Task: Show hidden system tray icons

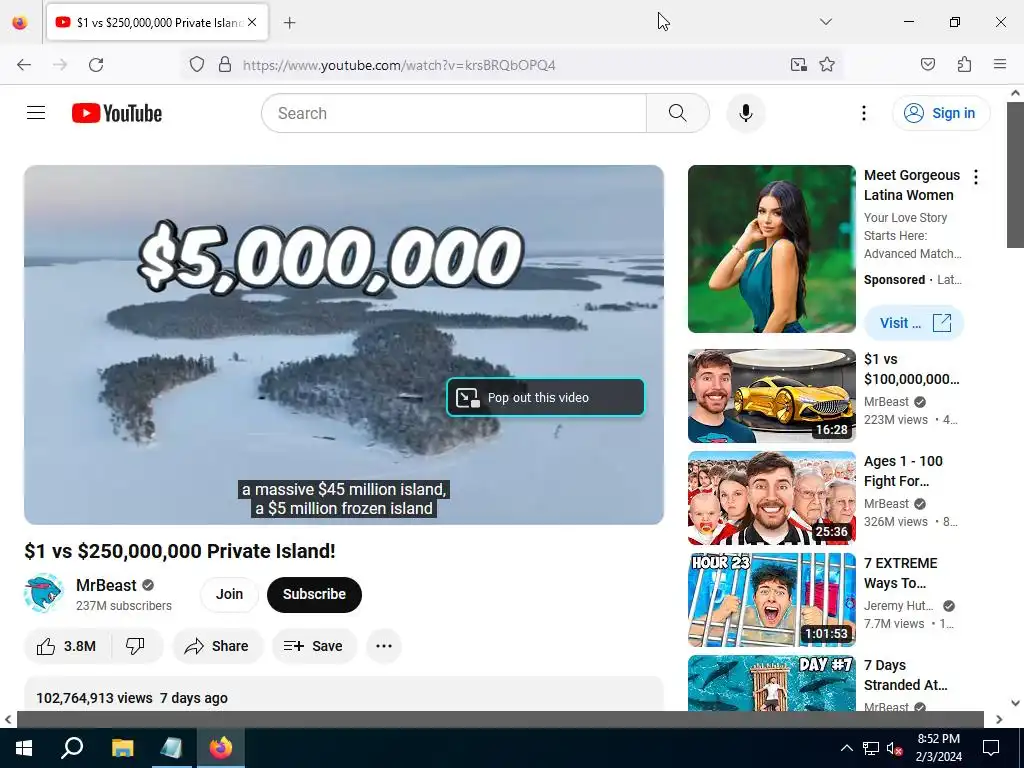Action: coord(846,748)
